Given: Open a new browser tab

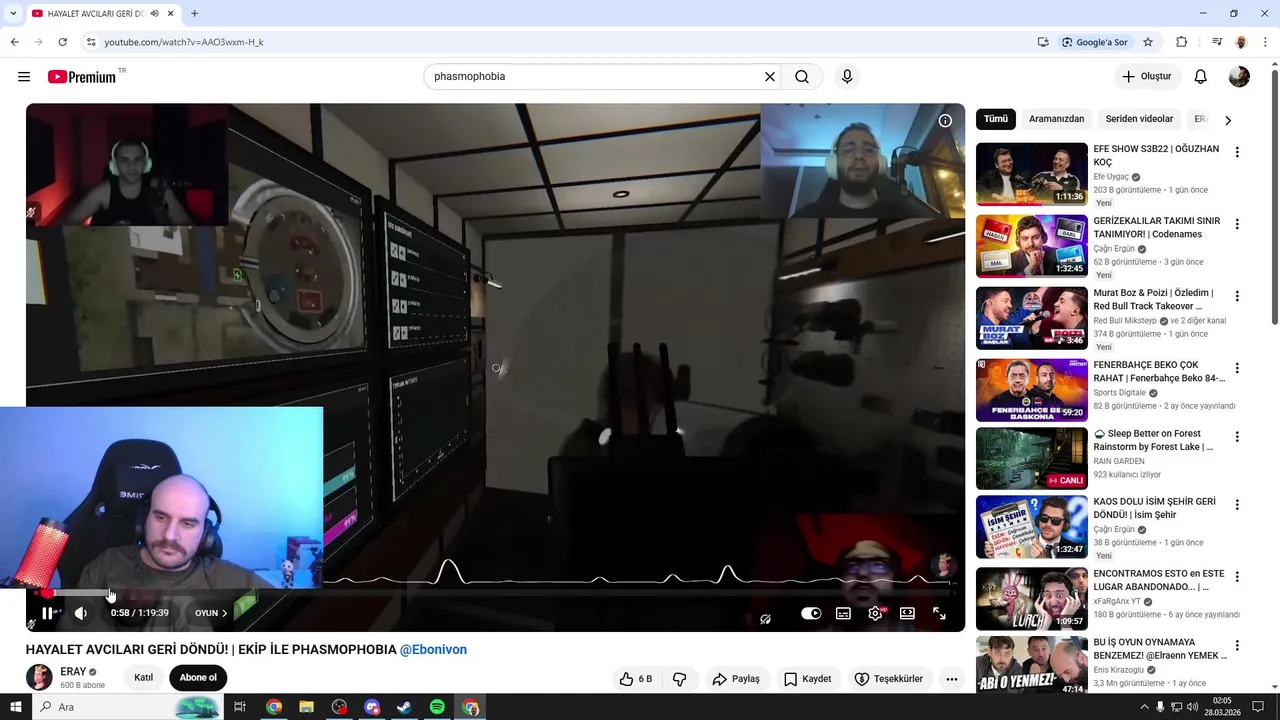Looking at the screenshot, I should [194, 14].
